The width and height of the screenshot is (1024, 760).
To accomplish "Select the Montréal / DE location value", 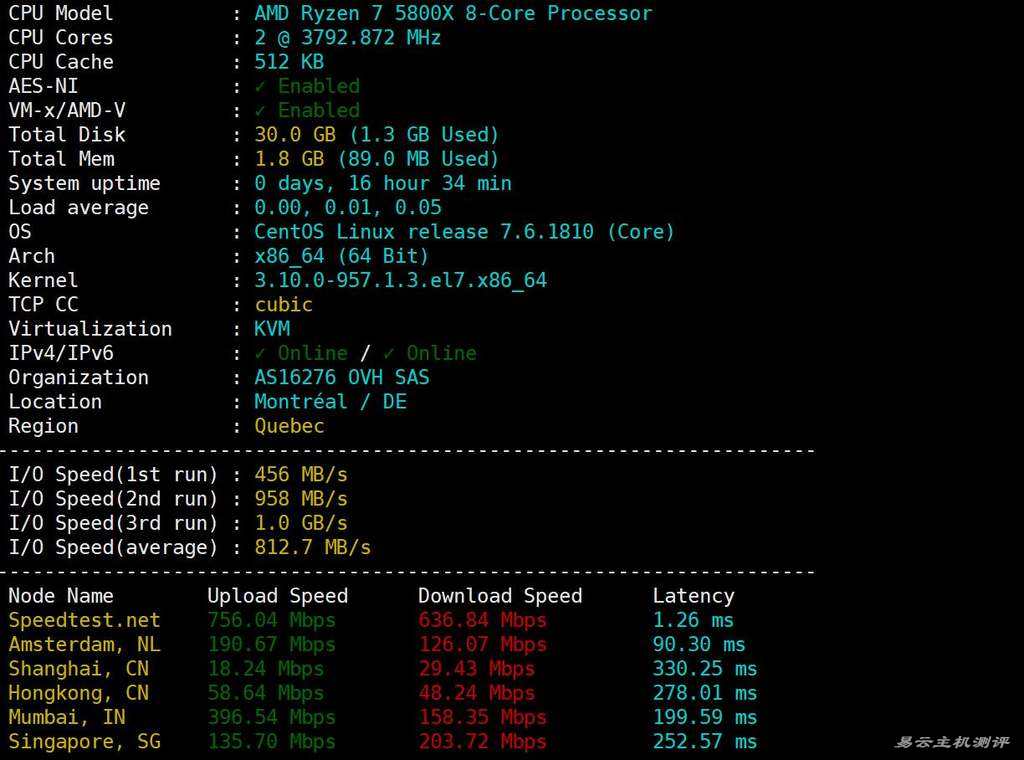I will click(x=330, y=401).
